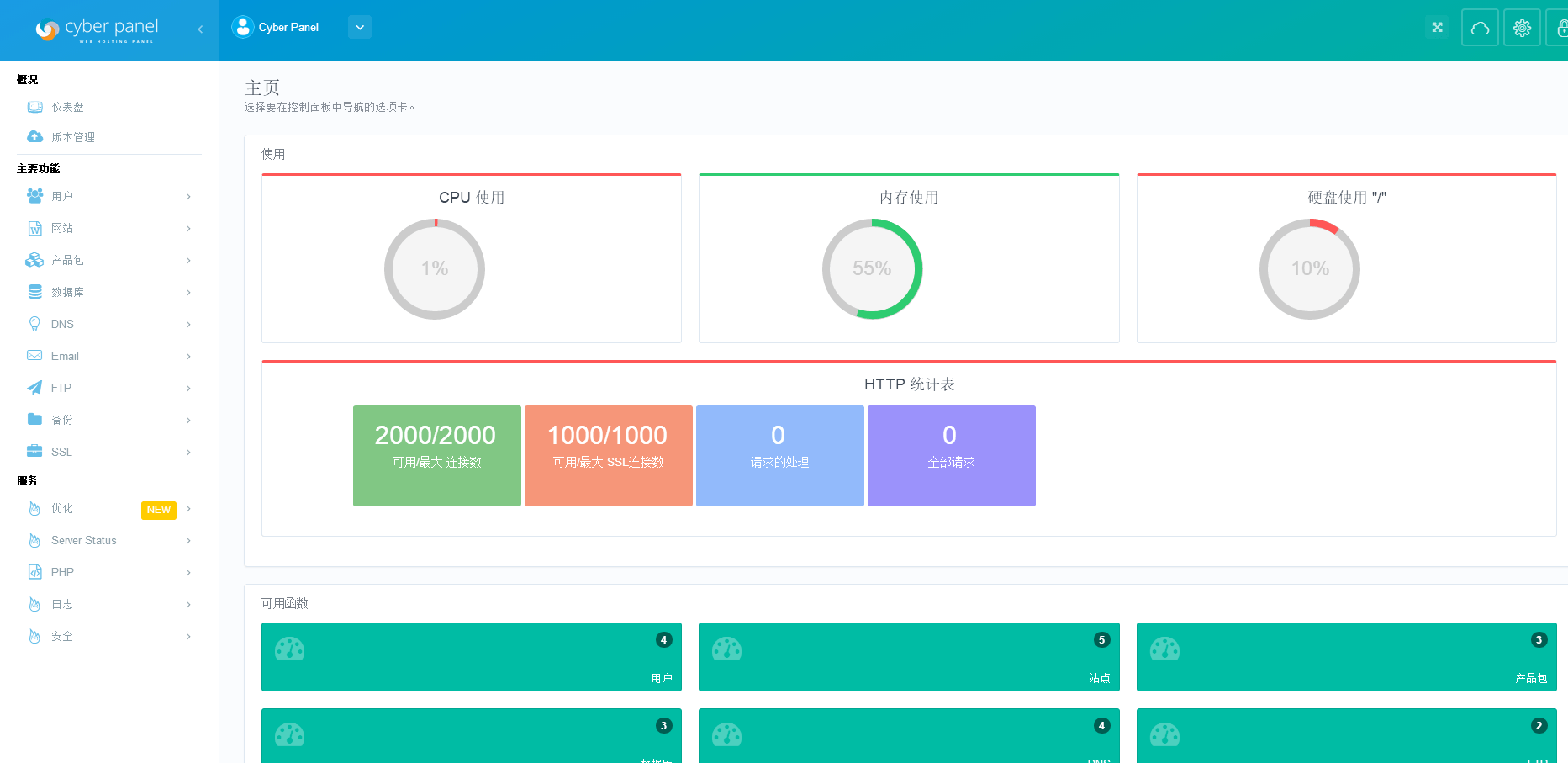Viewport: 1568px width, 763px height.
Task: Click the cyber panel logo
Action: [x=97, y=29]
